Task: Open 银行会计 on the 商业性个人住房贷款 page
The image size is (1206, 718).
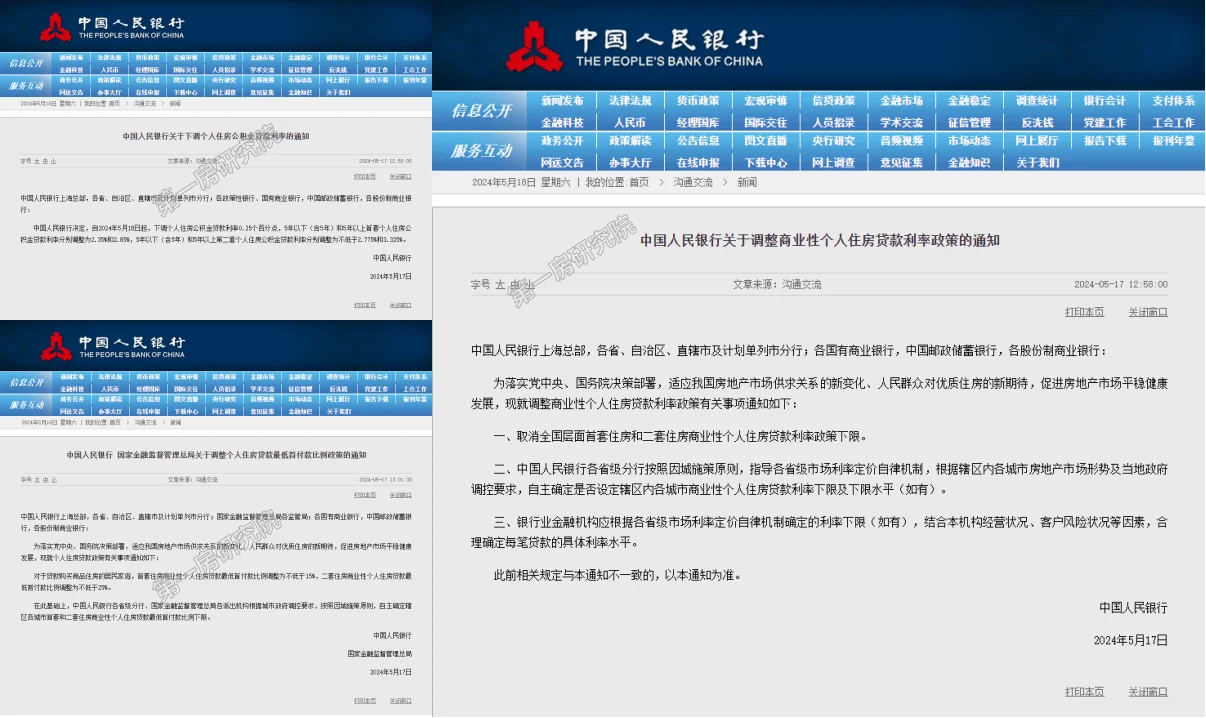Action: pyautogui.click(x=1105, y=101)
